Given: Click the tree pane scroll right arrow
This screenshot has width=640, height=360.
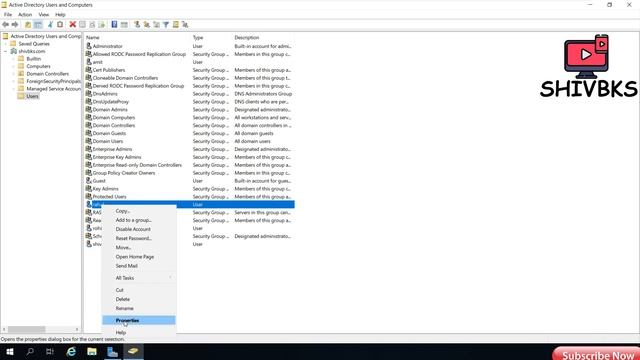Looking at the screenshot, I should pyautogui.click(x=77, y=329).
